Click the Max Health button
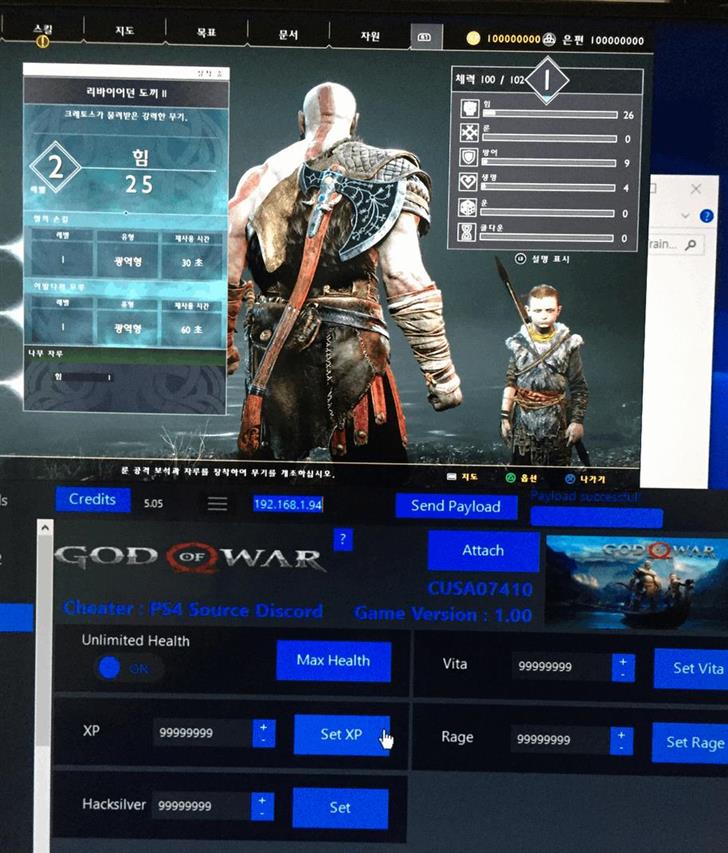This screenshot has height=853, width=728. click(334, 661)
